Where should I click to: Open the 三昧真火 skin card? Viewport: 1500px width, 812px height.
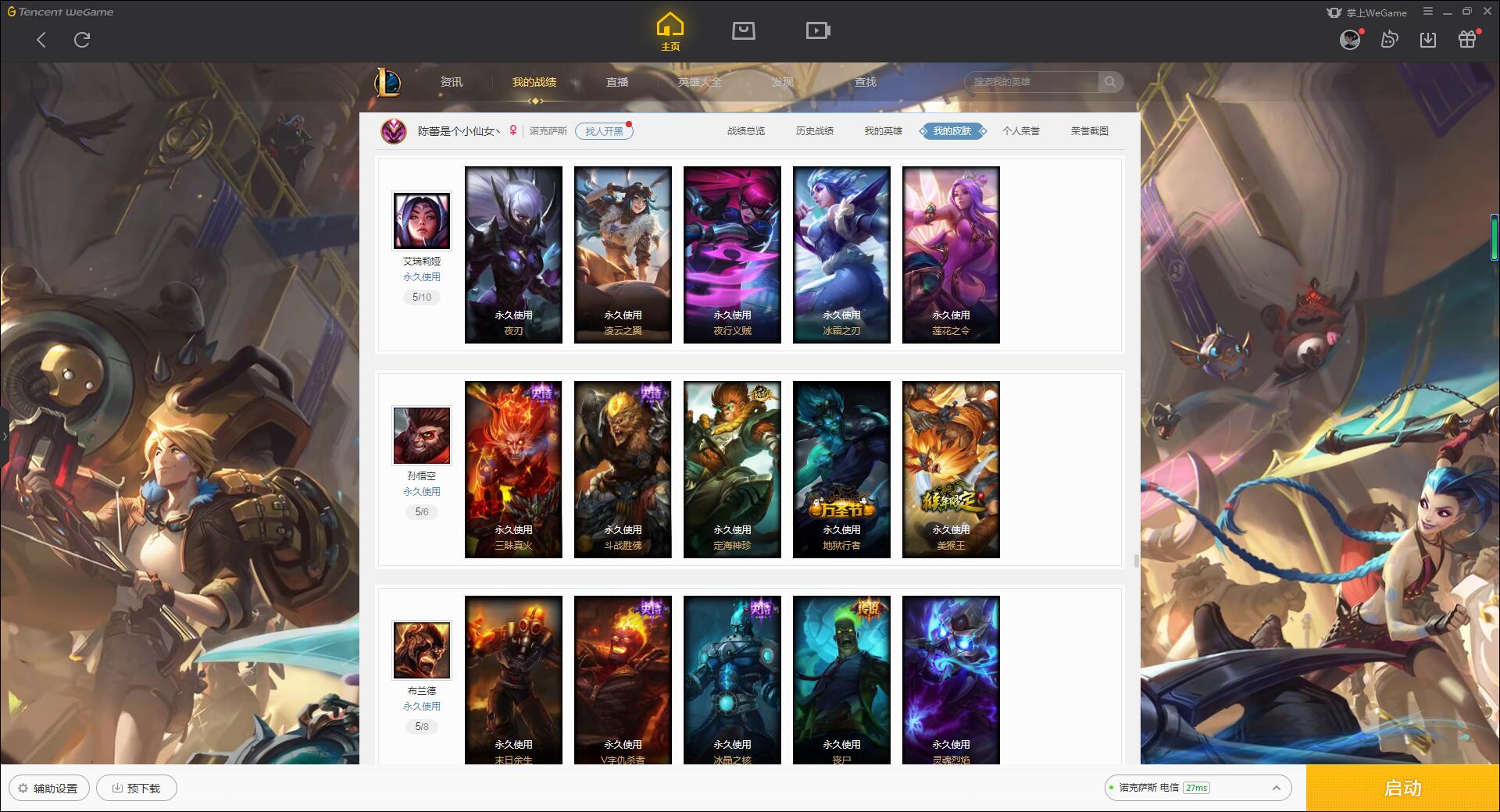tap(513, 469)
